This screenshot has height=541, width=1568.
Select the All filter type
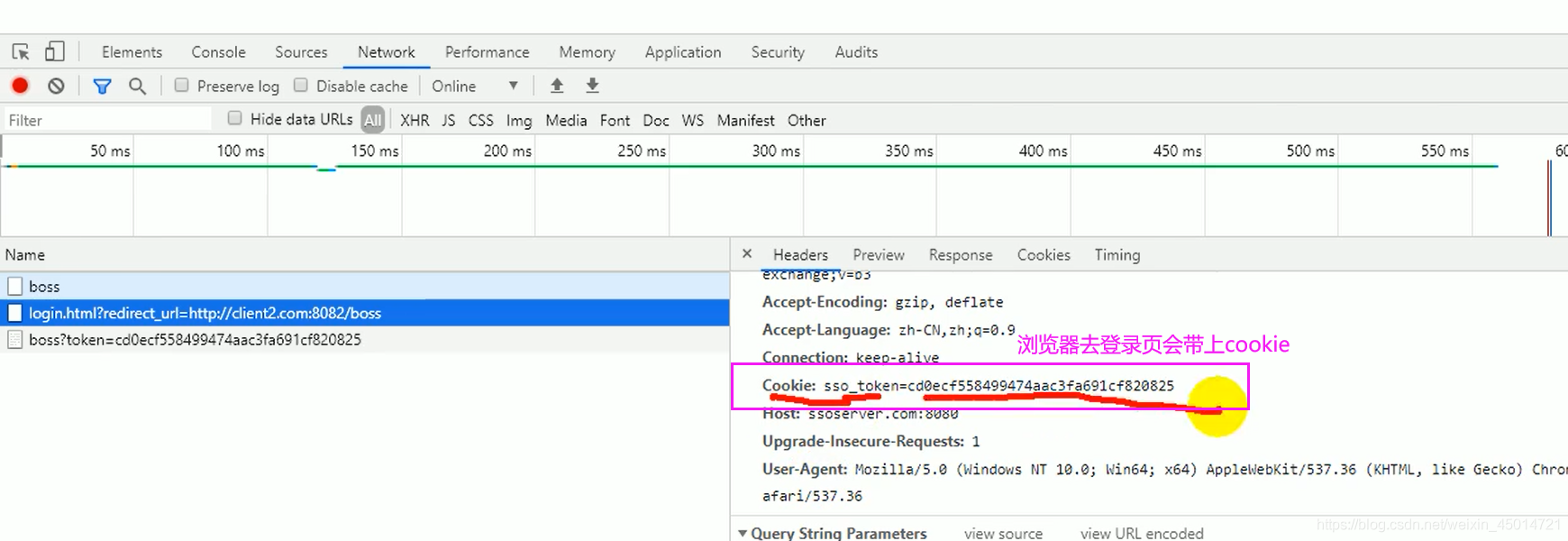(x=373, y=119)
